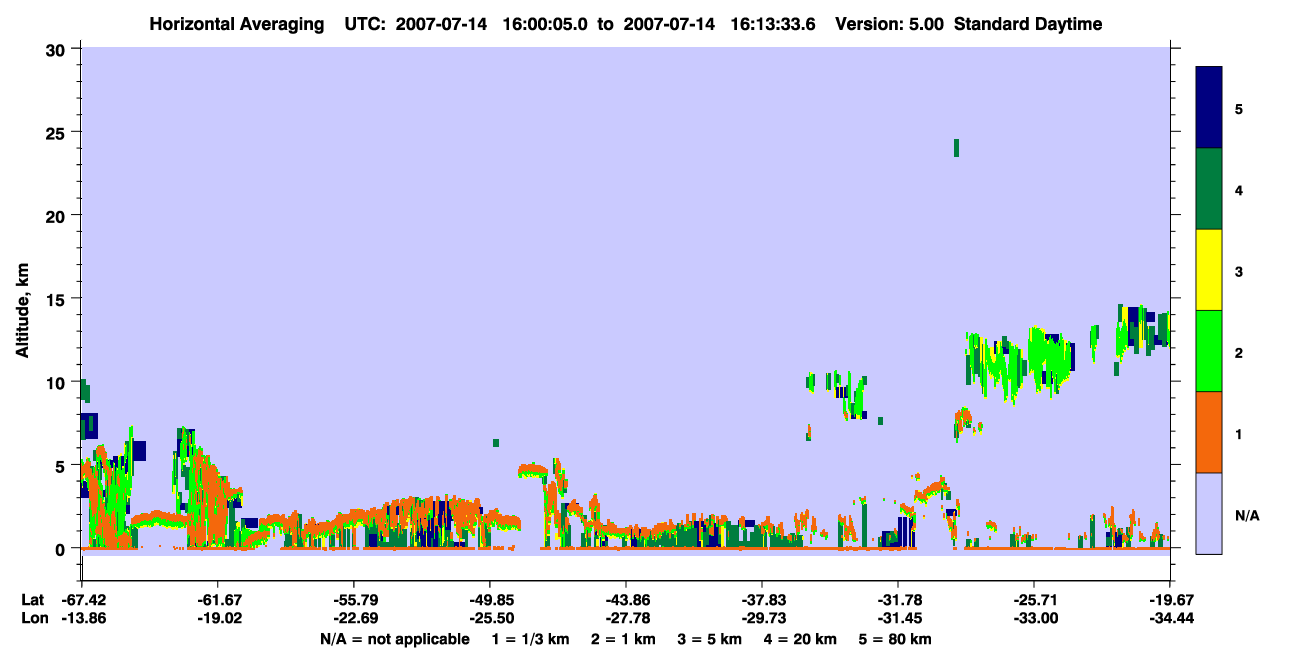The image size is (1300, 667).
Task: Click longitude value -27.78
Action: (x=626, y=619)
